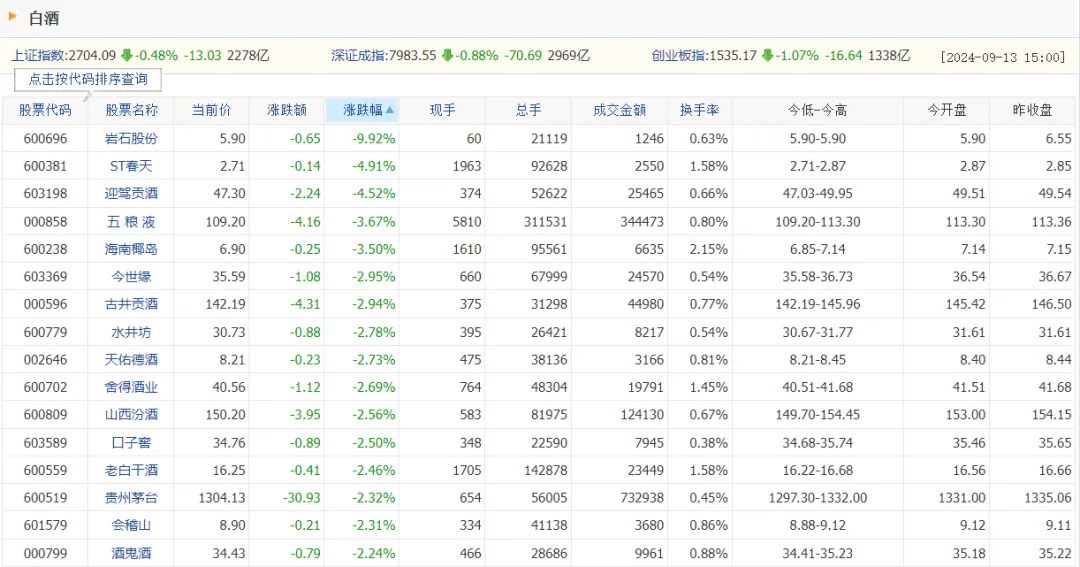Click stock code 000596
Image resolution: width=1080 pixels, height=567 pixels.
point(45,304)
